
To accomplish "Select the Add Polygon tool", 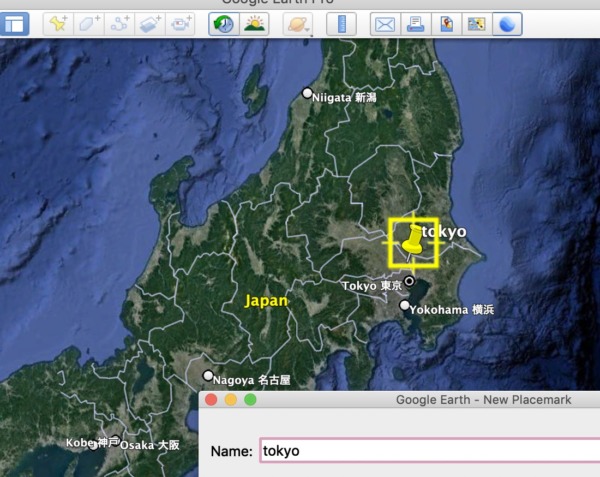I will point(88,24).
